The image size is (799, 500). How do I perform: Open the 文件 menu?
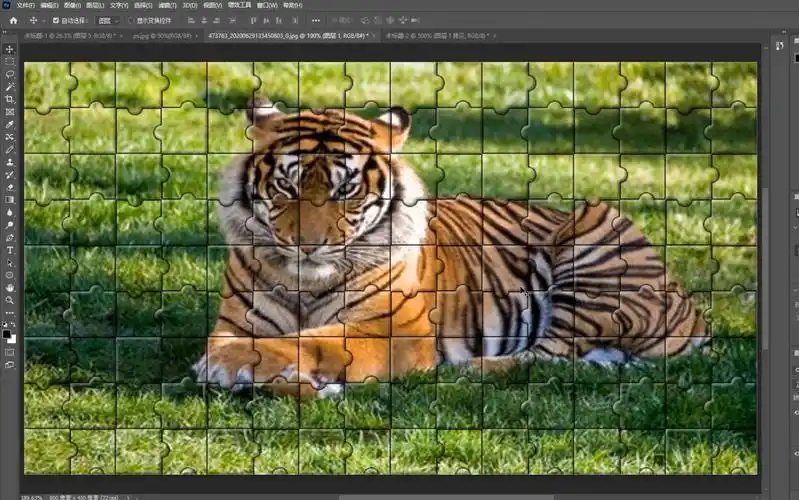point(25,5)
